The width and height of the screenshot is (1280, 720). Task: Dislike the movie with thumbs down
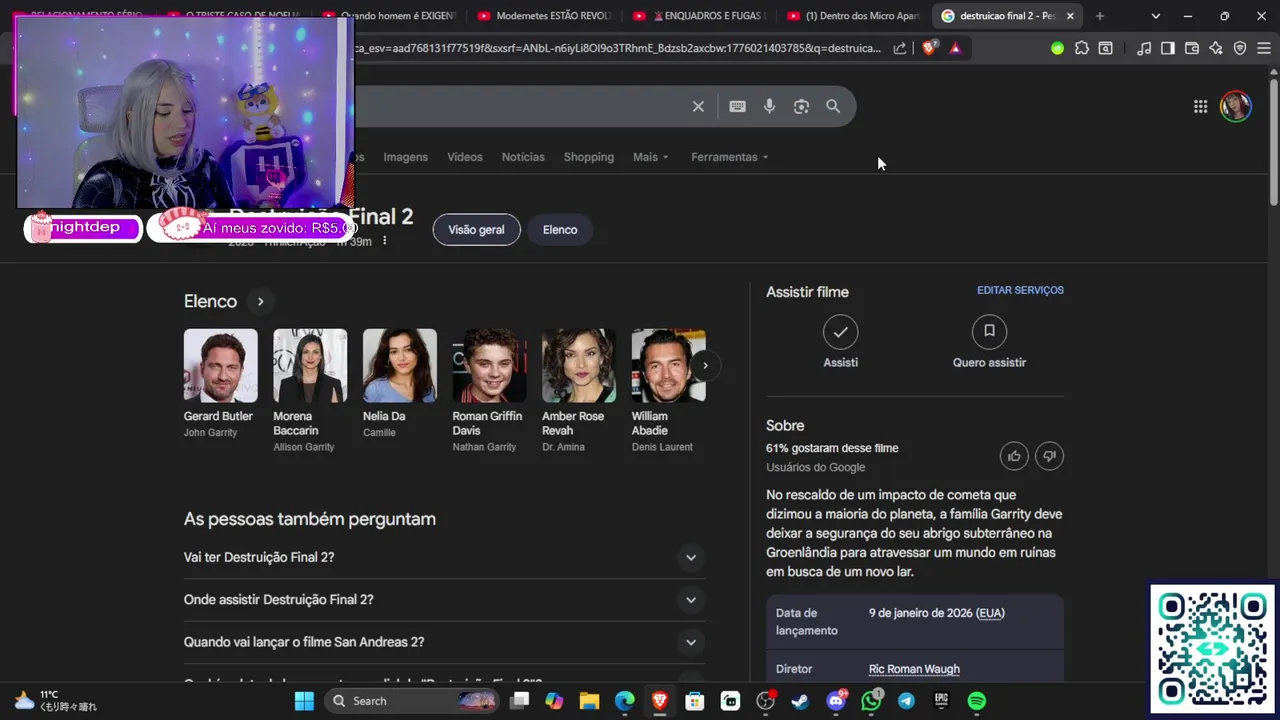[1049, 456]
